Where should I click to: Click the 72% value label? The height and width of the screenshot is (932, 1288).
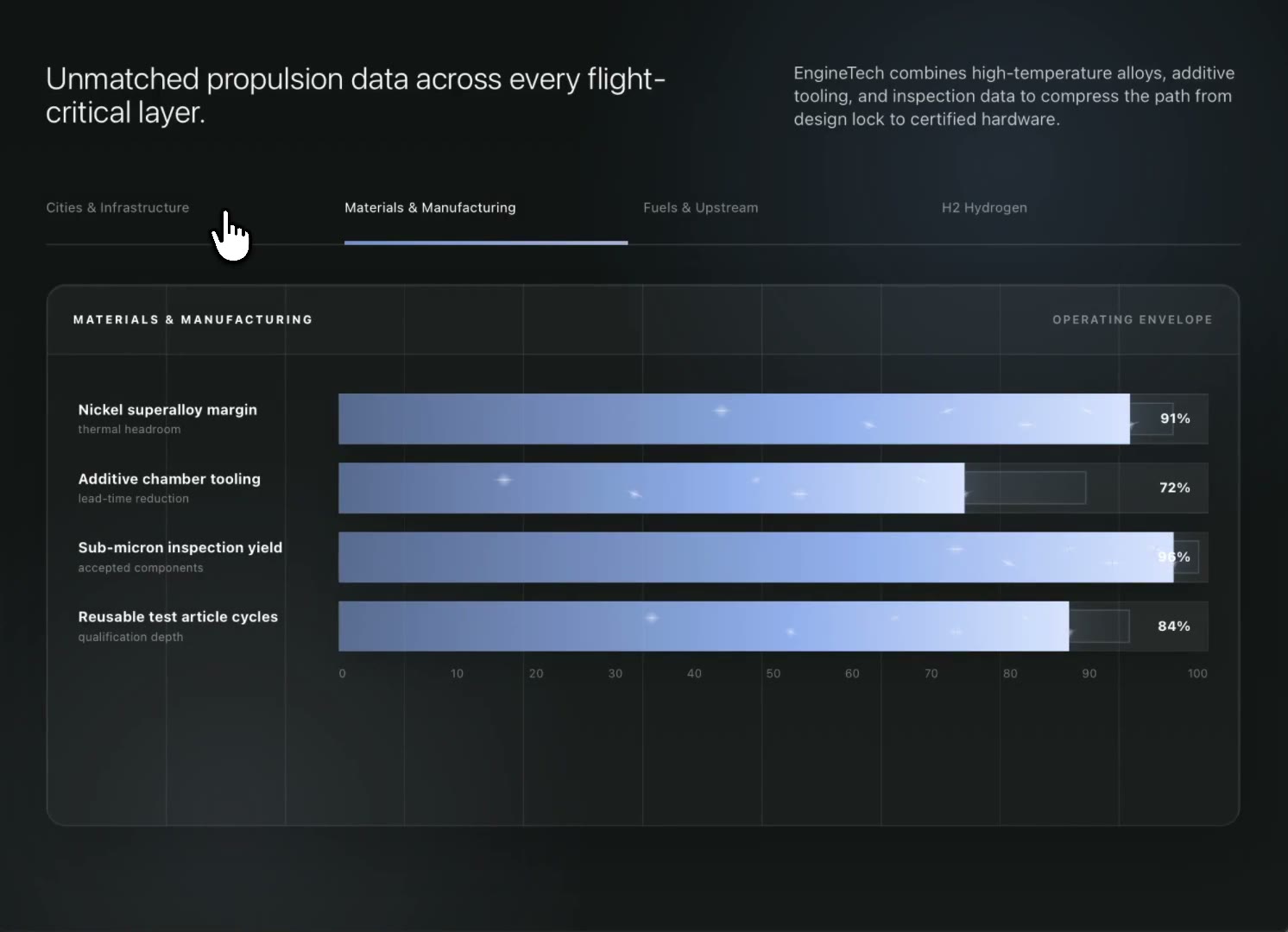[x=1175, y=488]
